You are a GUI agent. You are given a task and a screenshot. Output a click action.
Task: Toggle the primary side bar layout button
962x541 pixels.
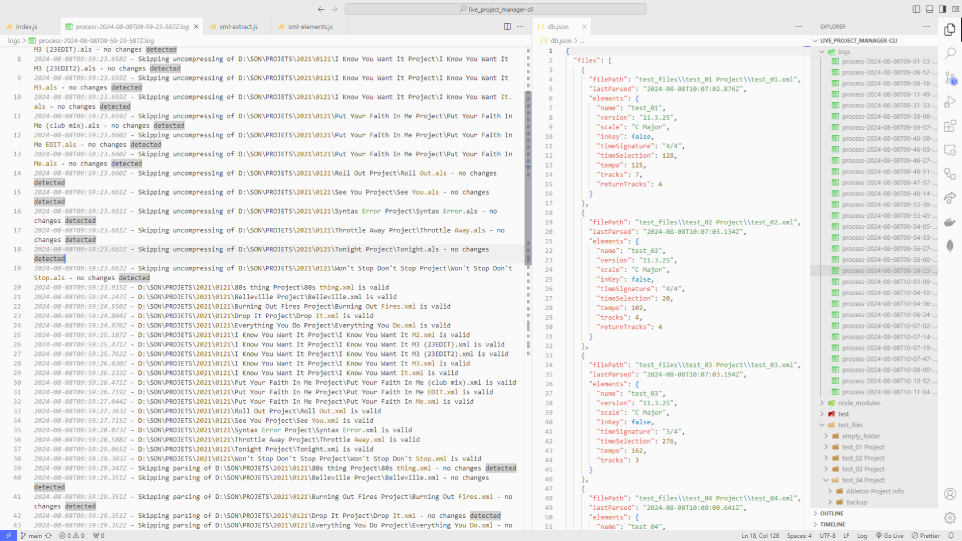(x=916, y=9)
